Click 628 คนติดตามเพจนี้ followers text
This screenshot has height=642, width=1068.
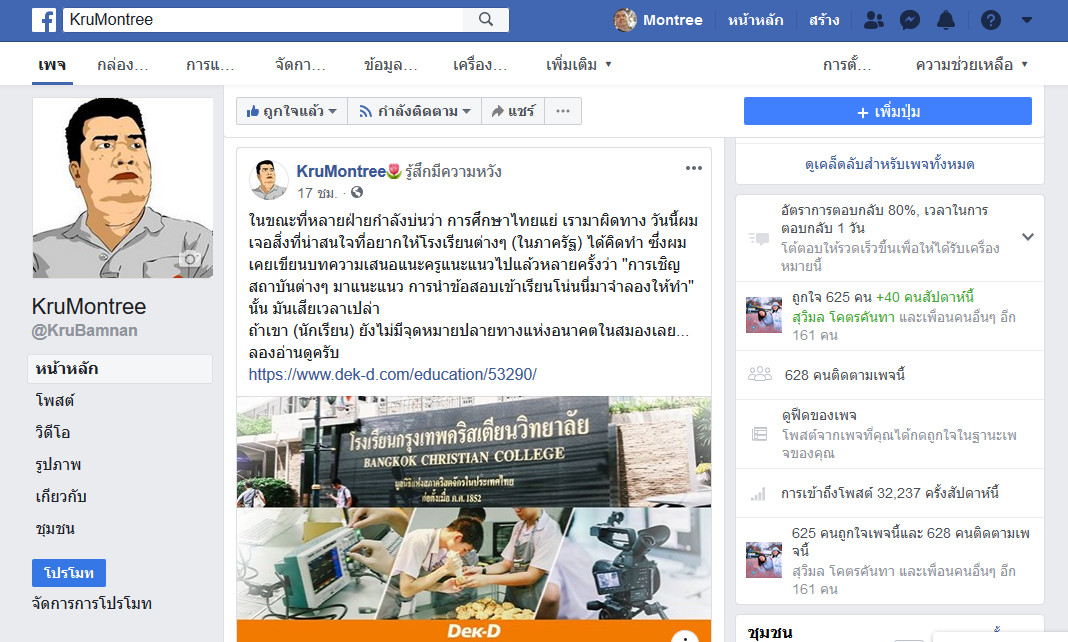coord(845,375)
